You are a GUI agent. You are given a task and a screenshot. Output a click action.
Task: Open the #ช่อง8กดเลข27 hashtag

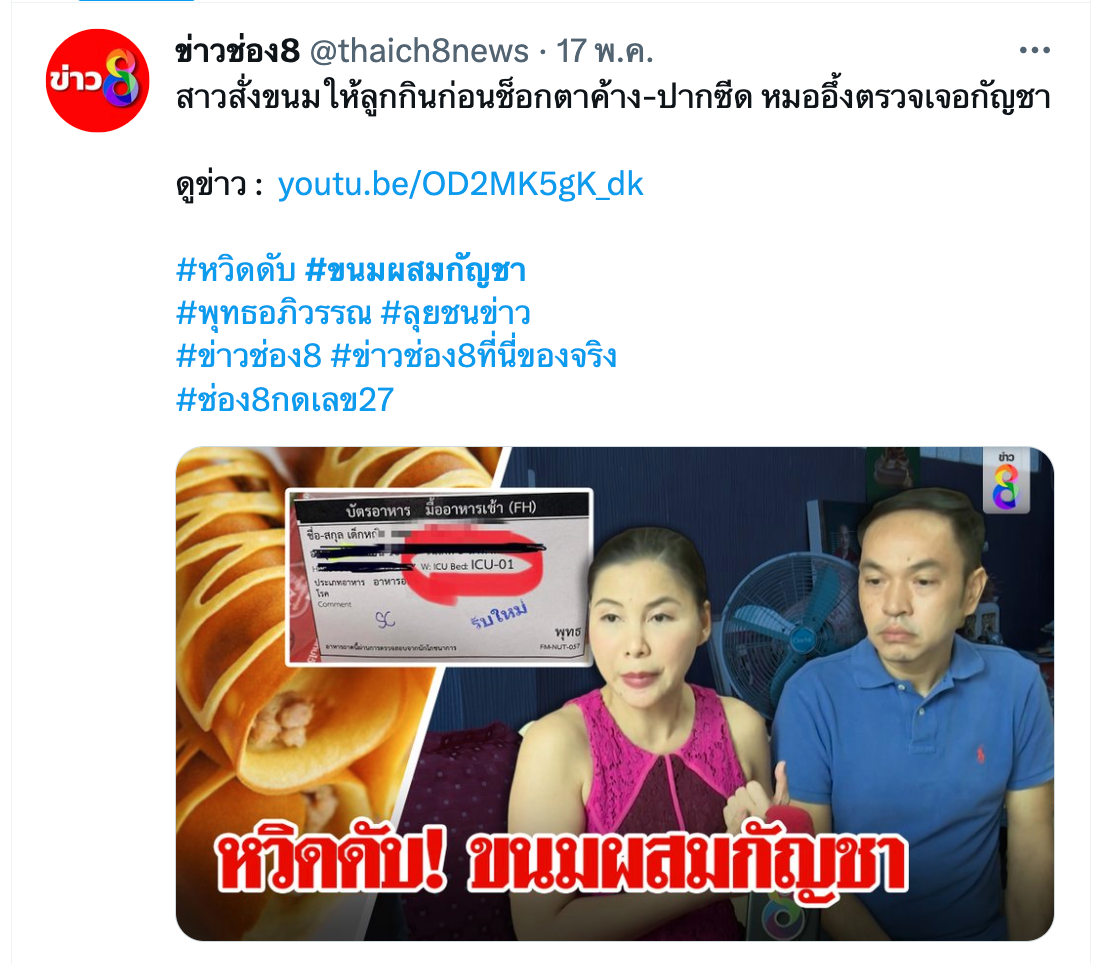(284, 399)
